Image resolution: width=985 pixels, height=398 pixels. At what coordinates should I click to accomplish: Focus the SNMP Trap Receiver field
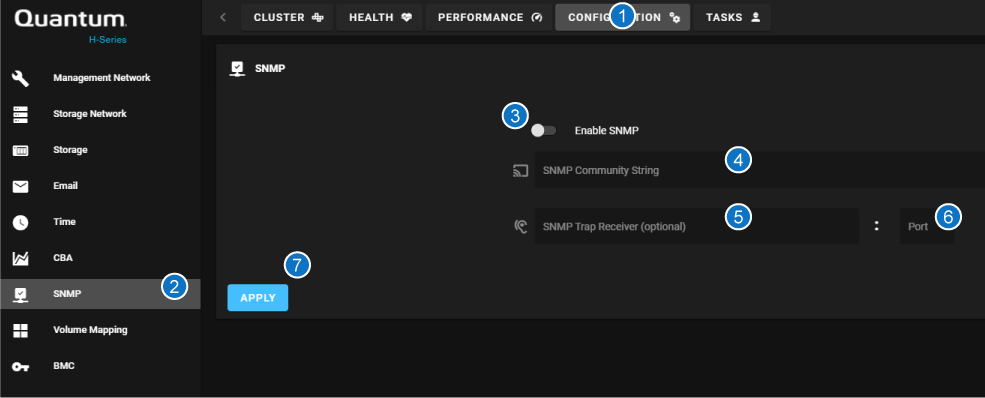[697, 227]
